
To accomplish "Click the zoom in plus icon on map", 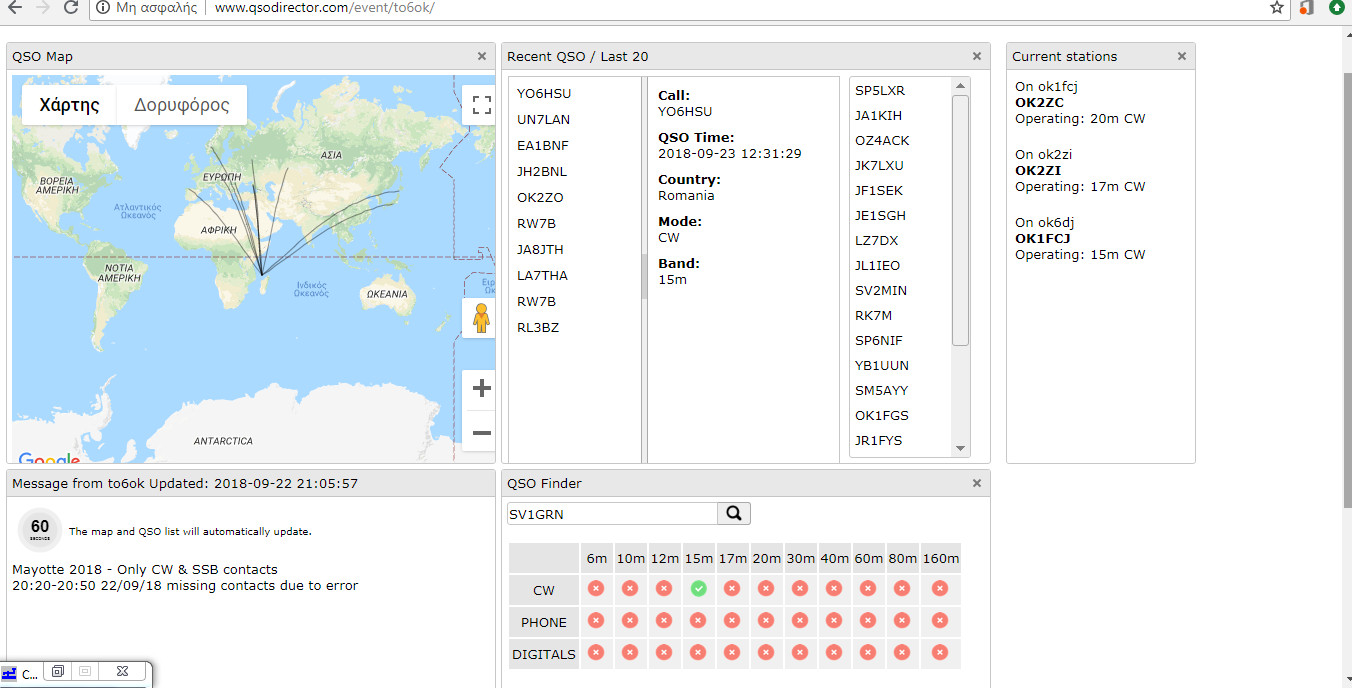I will [x=481, y=388].
